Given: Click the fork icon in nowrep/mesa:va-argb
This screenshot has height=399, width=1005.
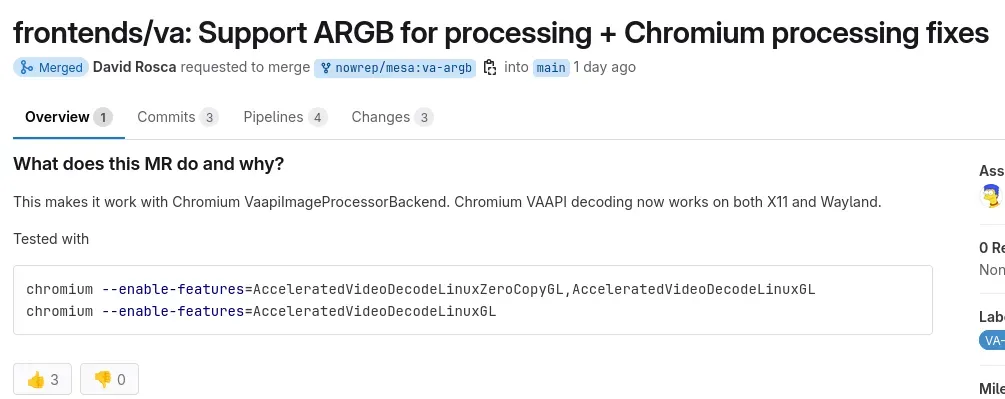Looking at the screenshot, I should point(326,68).
